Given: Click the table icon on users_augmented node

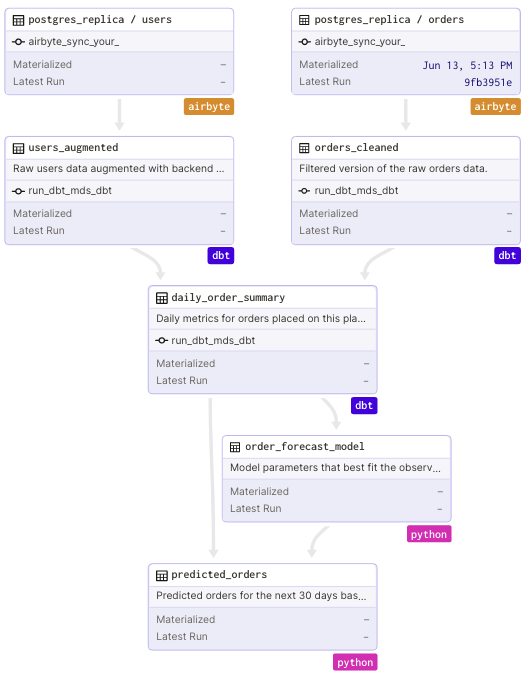Looking at the screenshot, I should pos(18,148).
